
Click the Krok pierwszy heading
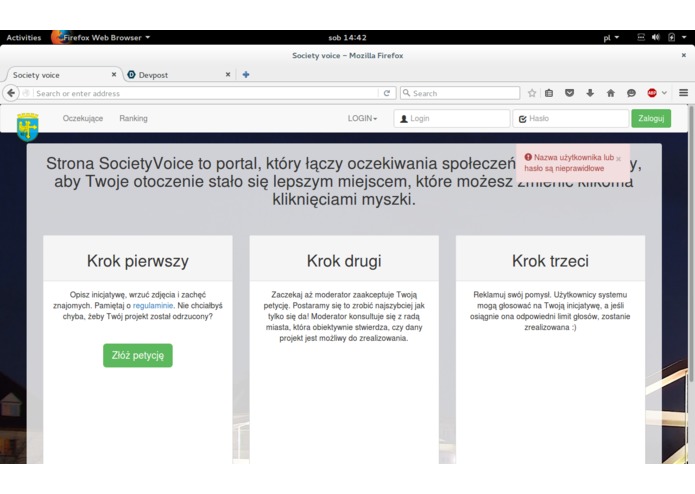(138, 261)
